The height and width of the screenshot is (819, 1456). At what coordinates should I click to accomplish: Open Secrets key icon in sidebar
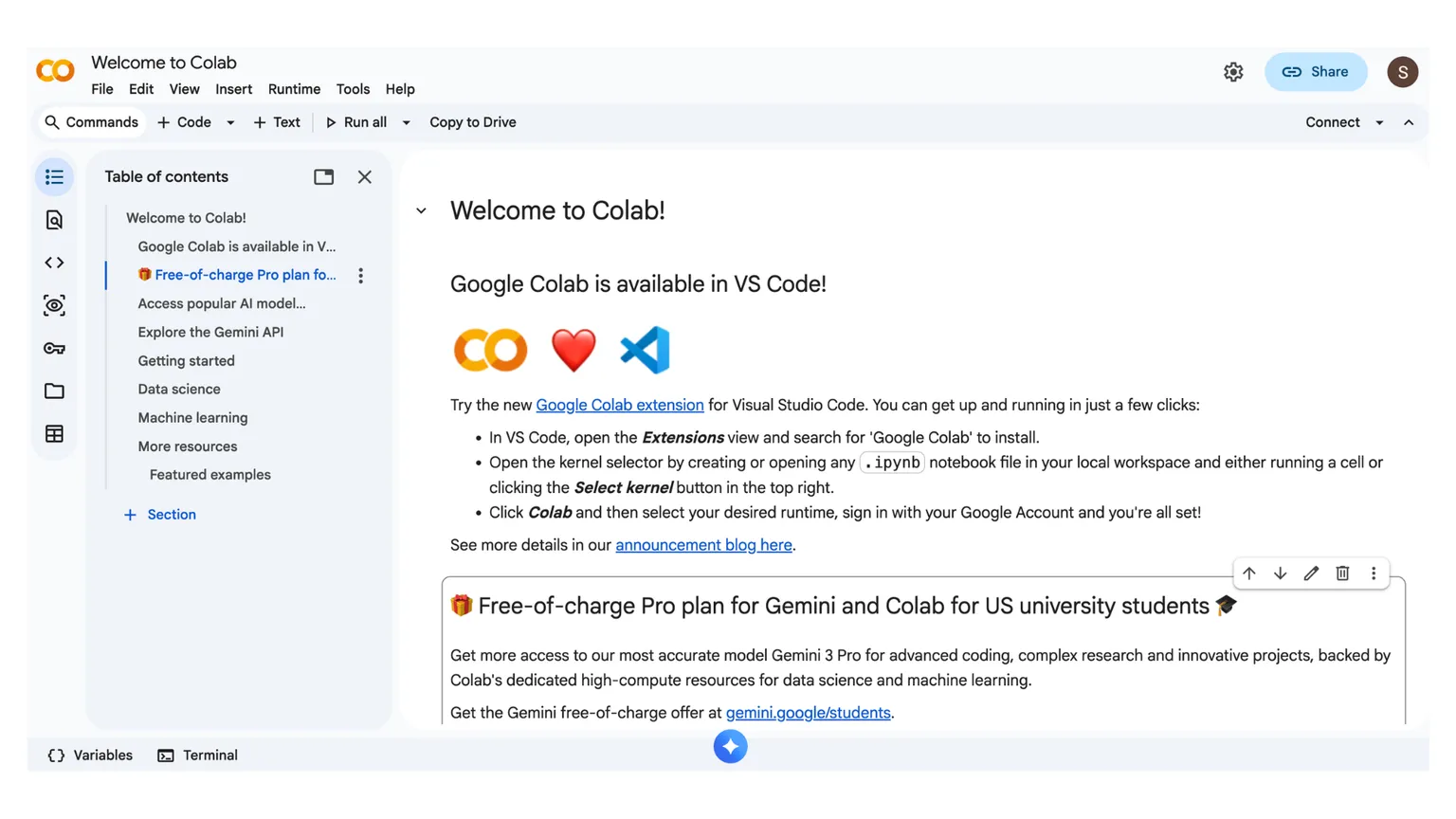(54, 348)
